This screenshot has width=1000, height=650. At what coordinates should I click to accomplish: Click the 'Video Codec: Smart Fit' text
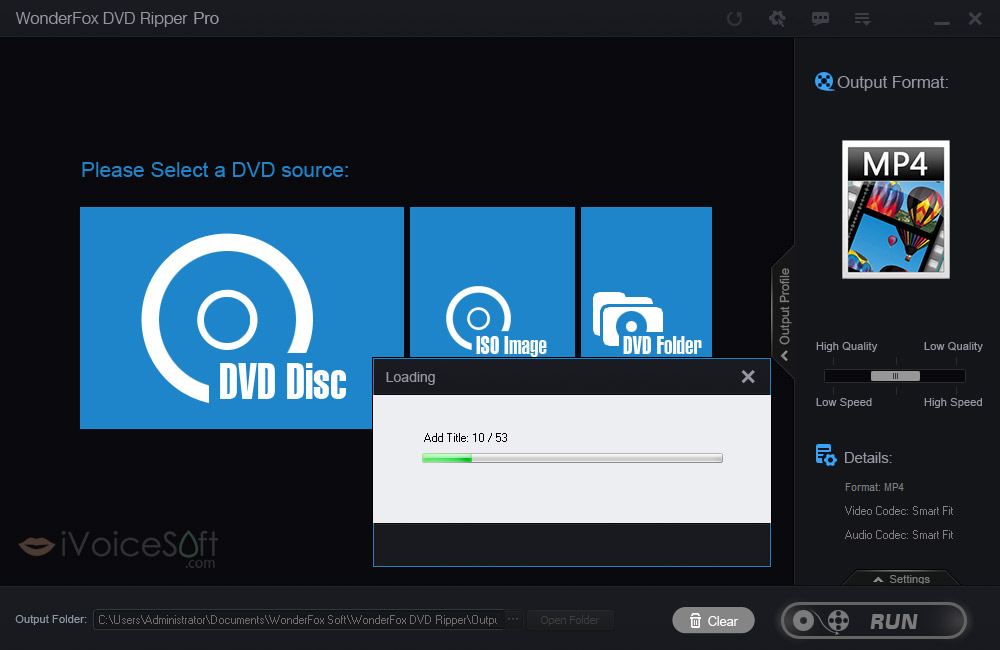[x=899, y=511]
